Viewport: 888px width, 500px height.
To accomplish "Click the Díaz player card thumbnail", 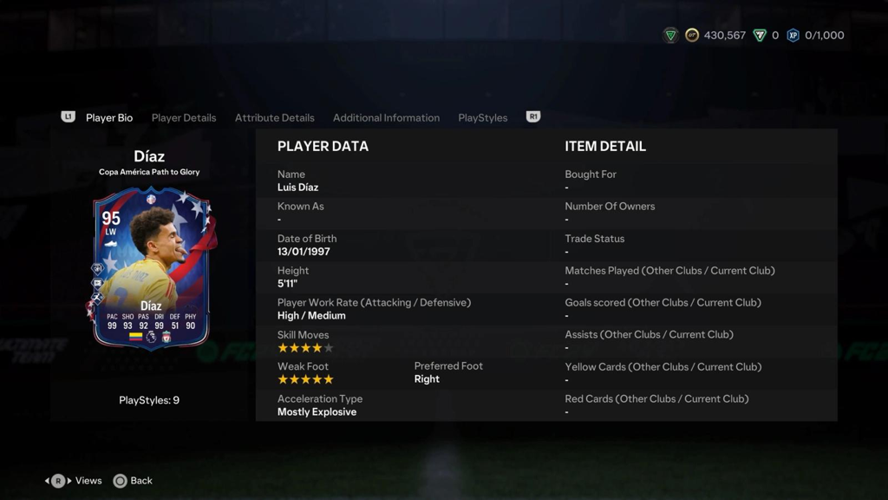I will [152, 268].
